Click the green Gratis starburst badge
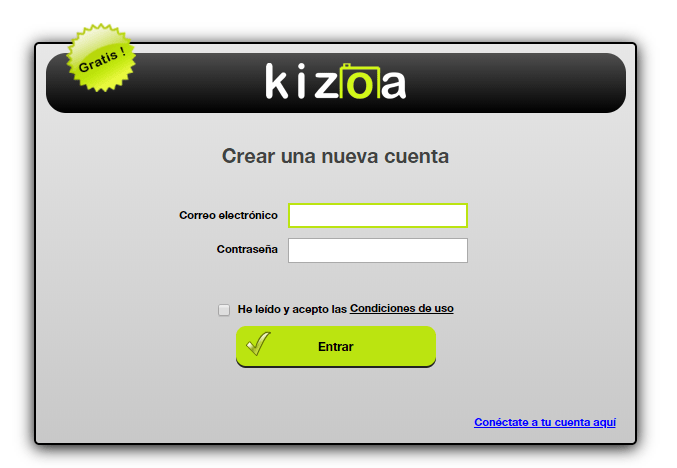The height and width of the screenshot is (468, 677). point(101,58)
